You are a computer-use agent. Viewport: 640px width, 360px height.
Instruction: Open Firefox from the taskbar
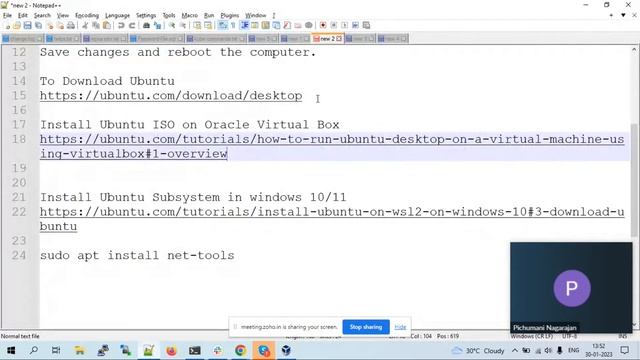pyautogui.click(x=171, y=350)
